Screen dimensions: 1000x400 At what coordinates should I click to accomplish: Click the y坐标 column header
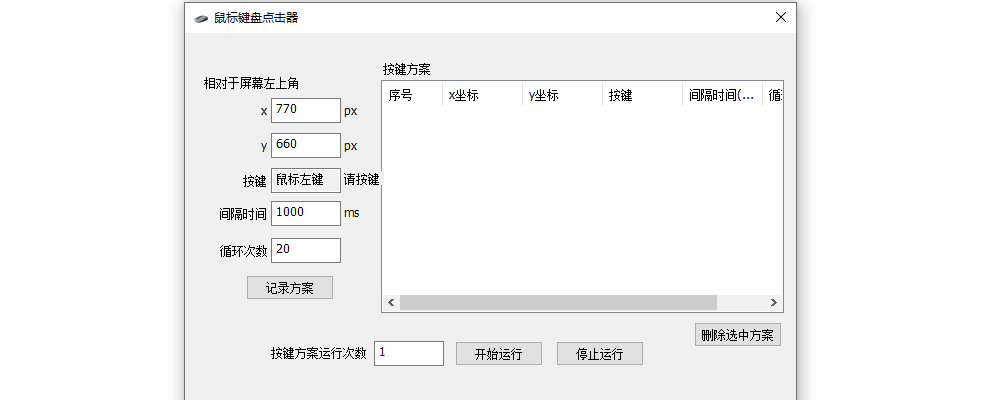pyautogui.click(x=562, y=96)
